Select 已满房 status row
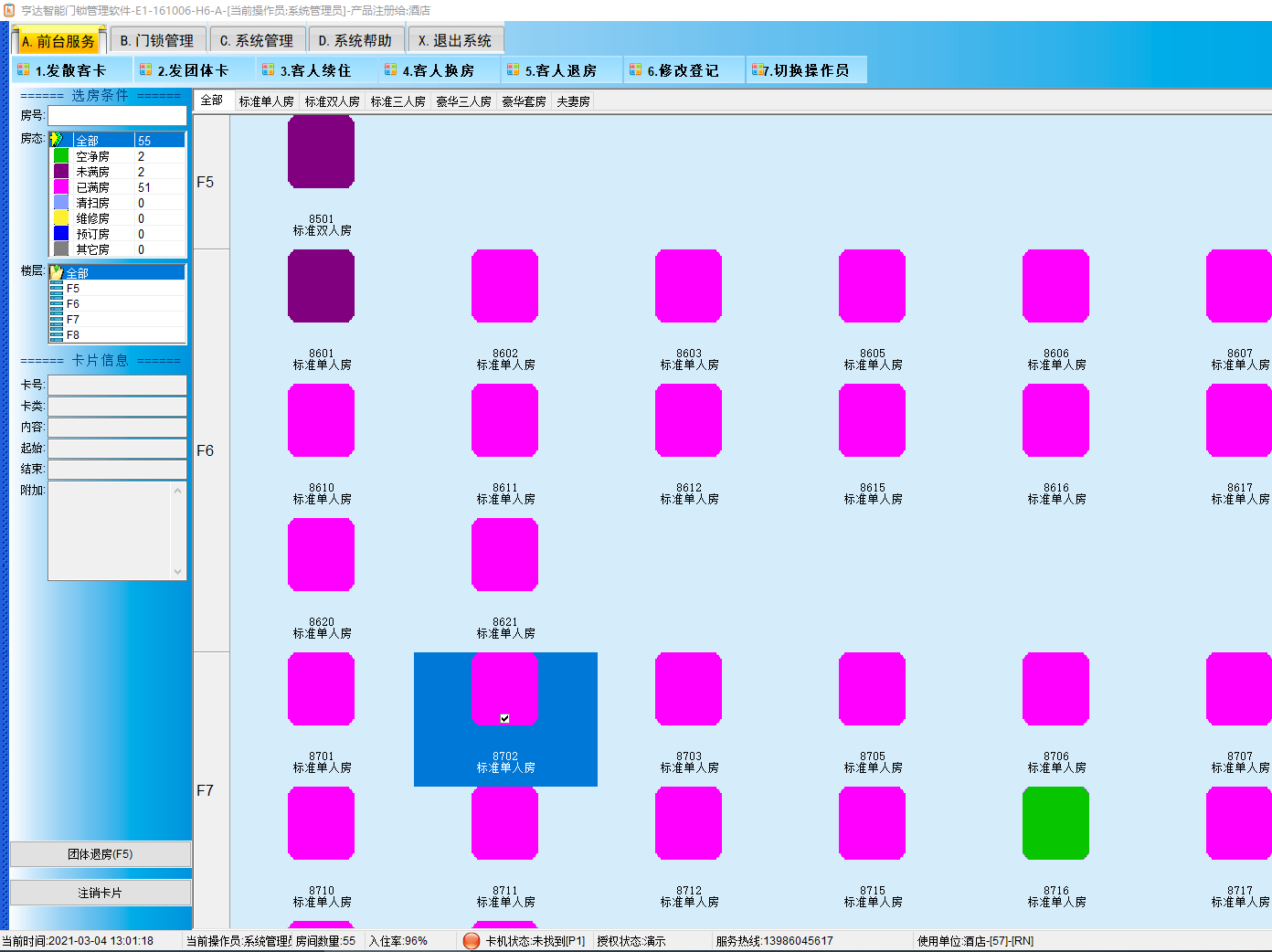Viewport: 1272px width, 952px height. [118, 187]
